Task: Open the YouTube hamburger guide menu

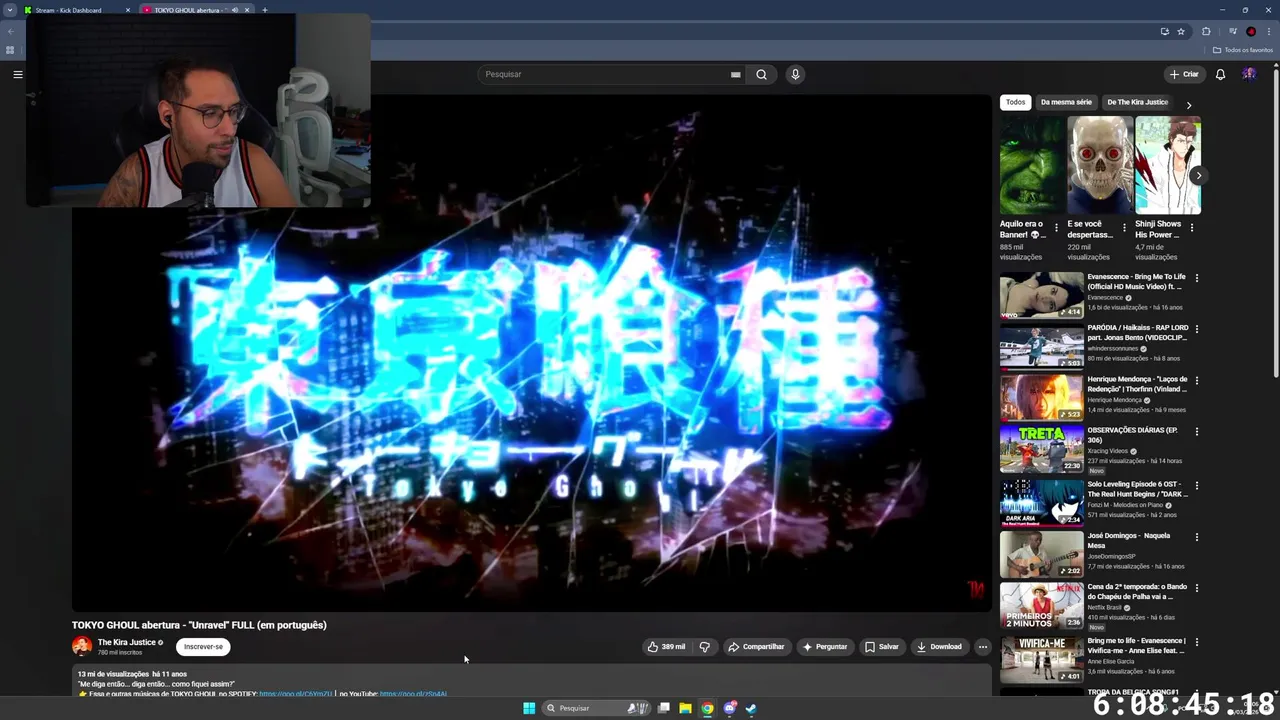Action: pos(17,74)
